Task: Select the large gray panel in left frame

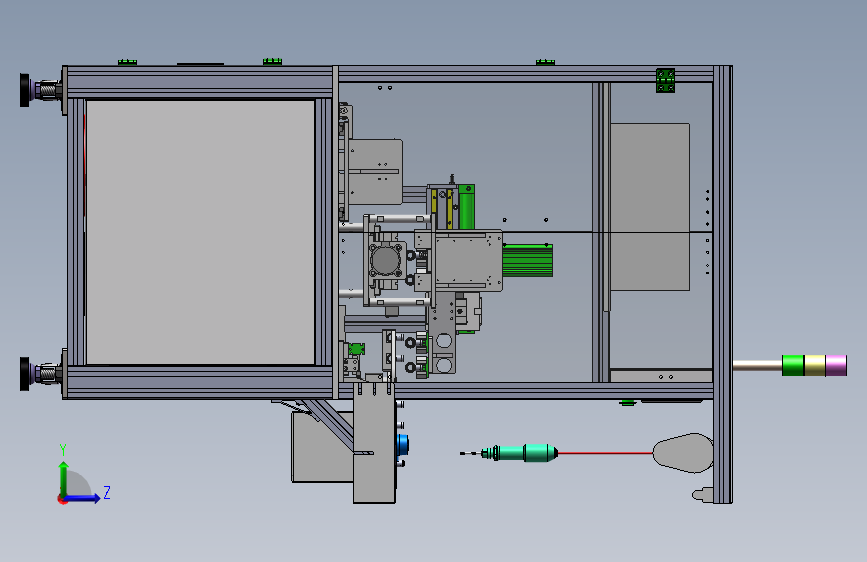Action: (200, 232)
